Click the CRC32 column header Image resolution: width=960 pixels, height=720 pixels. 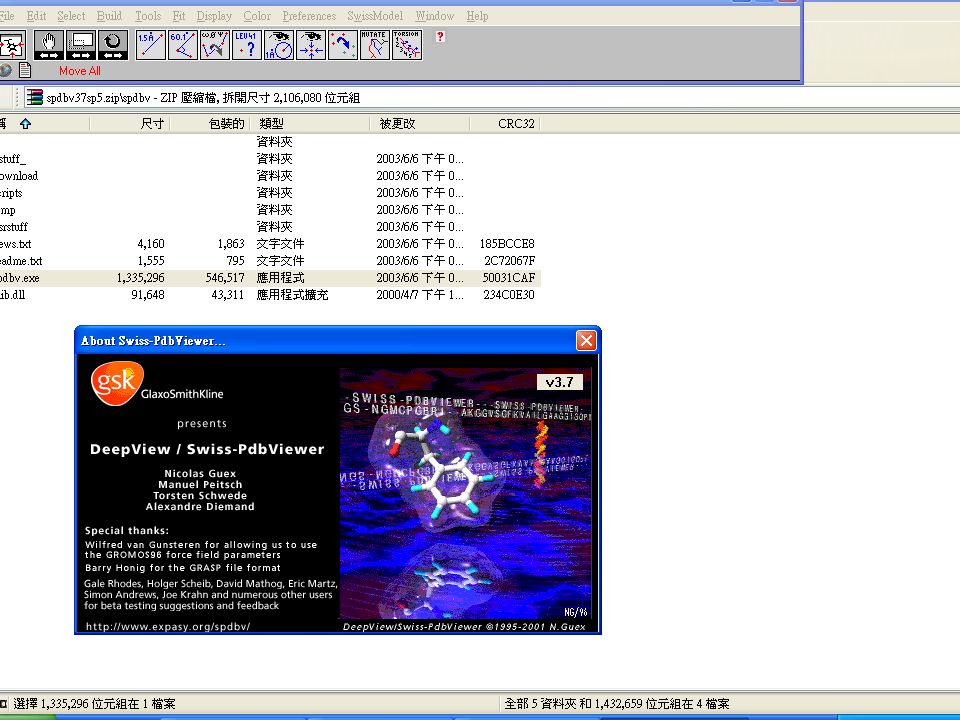click(x=504, y=124)
